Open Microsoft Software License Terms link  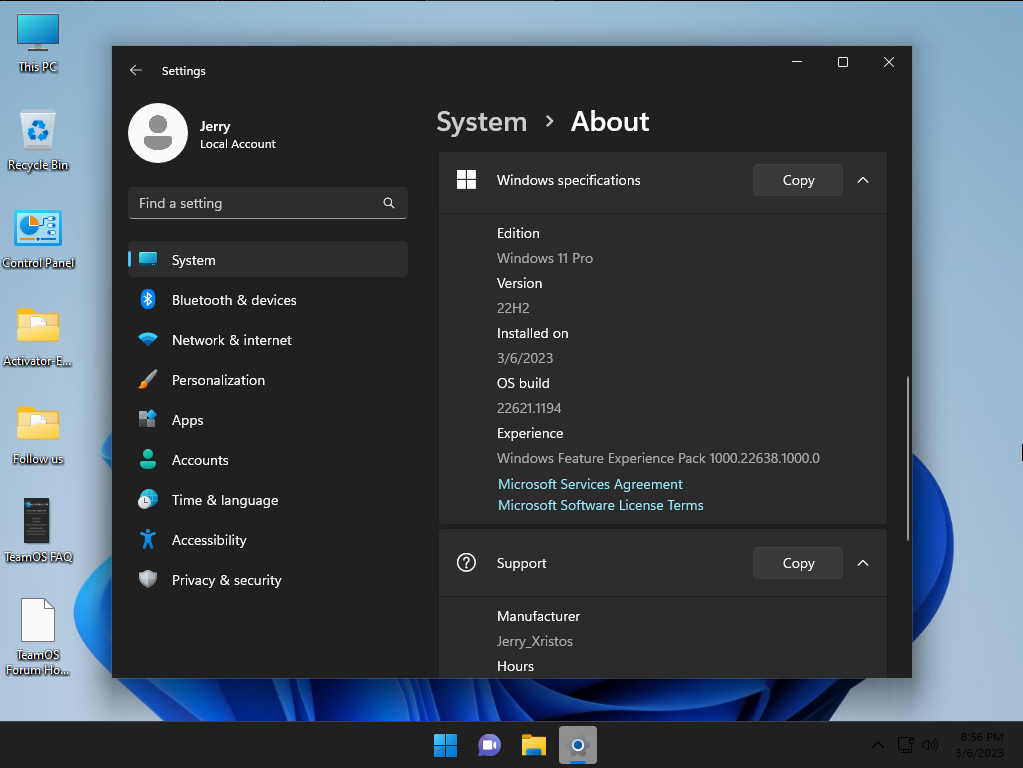600,505
